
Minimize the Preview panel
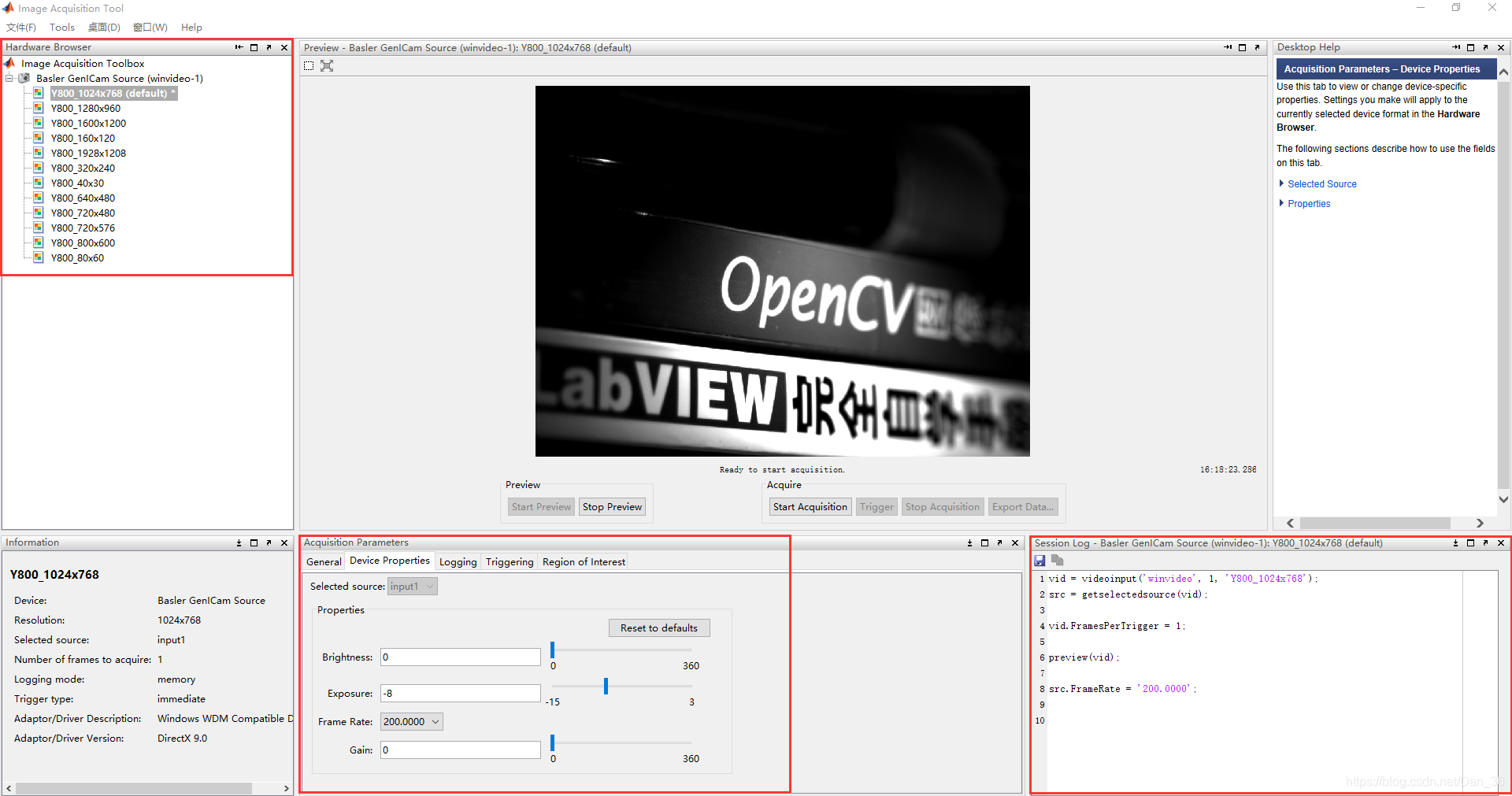[x=1228, y=47]
